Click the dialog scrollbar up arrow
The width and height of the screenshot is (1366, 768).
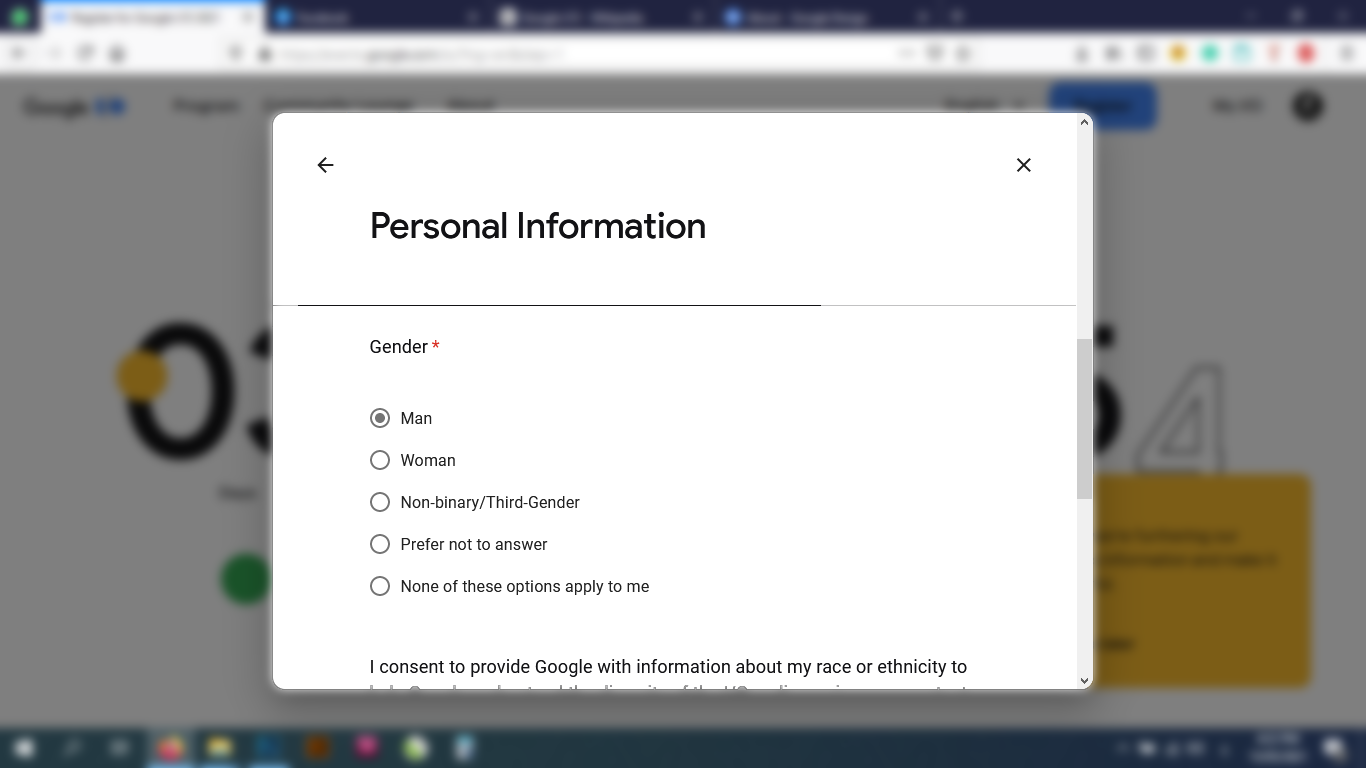[x=1084, y=123]
